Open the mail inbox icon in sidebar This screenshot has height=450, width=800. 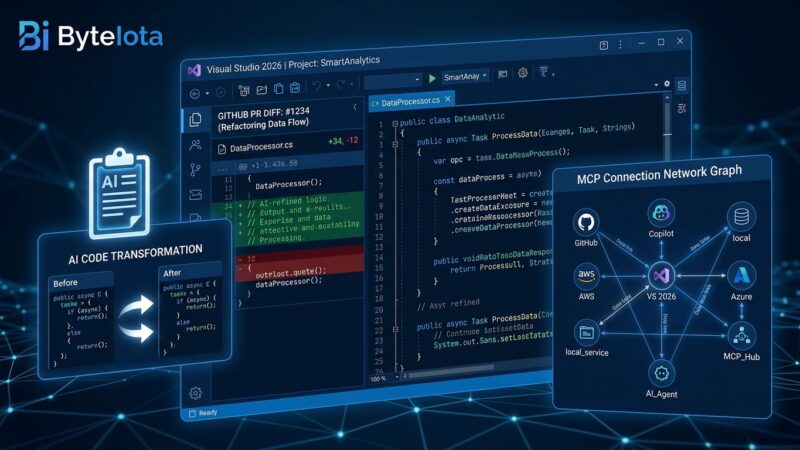pyautogui.click(x=195, y=194)
